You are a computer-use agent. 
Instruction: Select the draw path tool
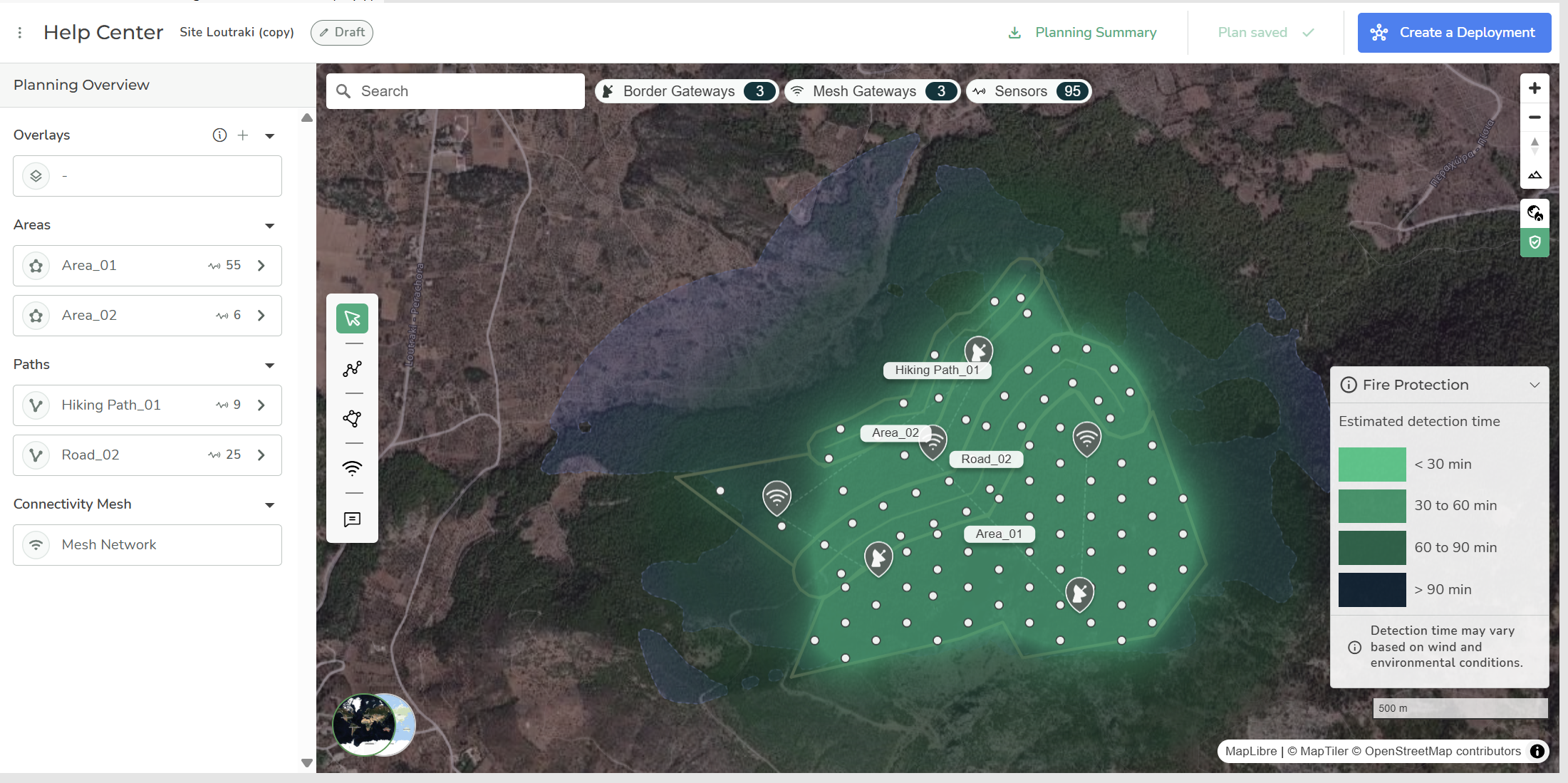point(352,369)
